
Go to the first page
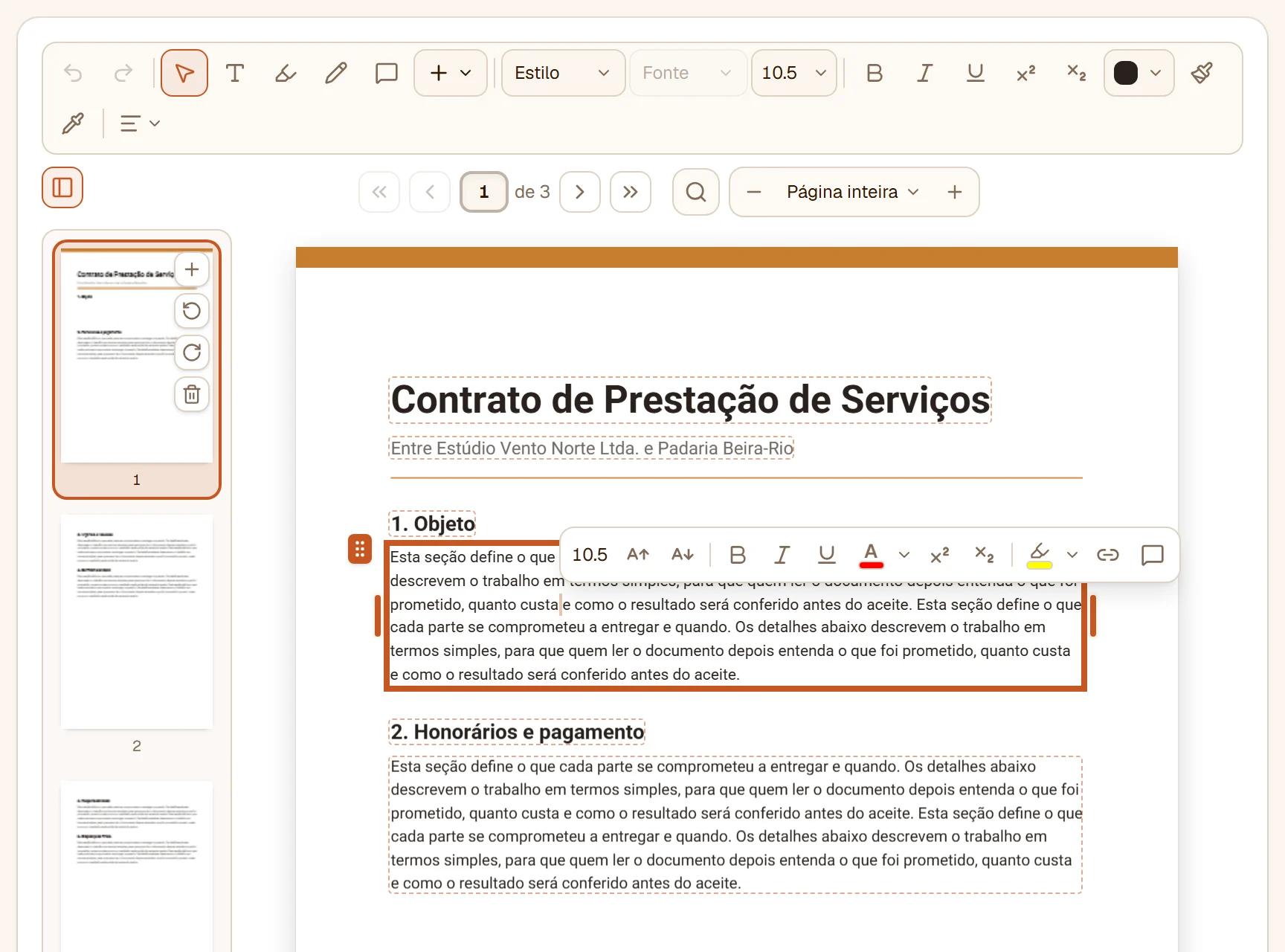[x=379, y=192]
